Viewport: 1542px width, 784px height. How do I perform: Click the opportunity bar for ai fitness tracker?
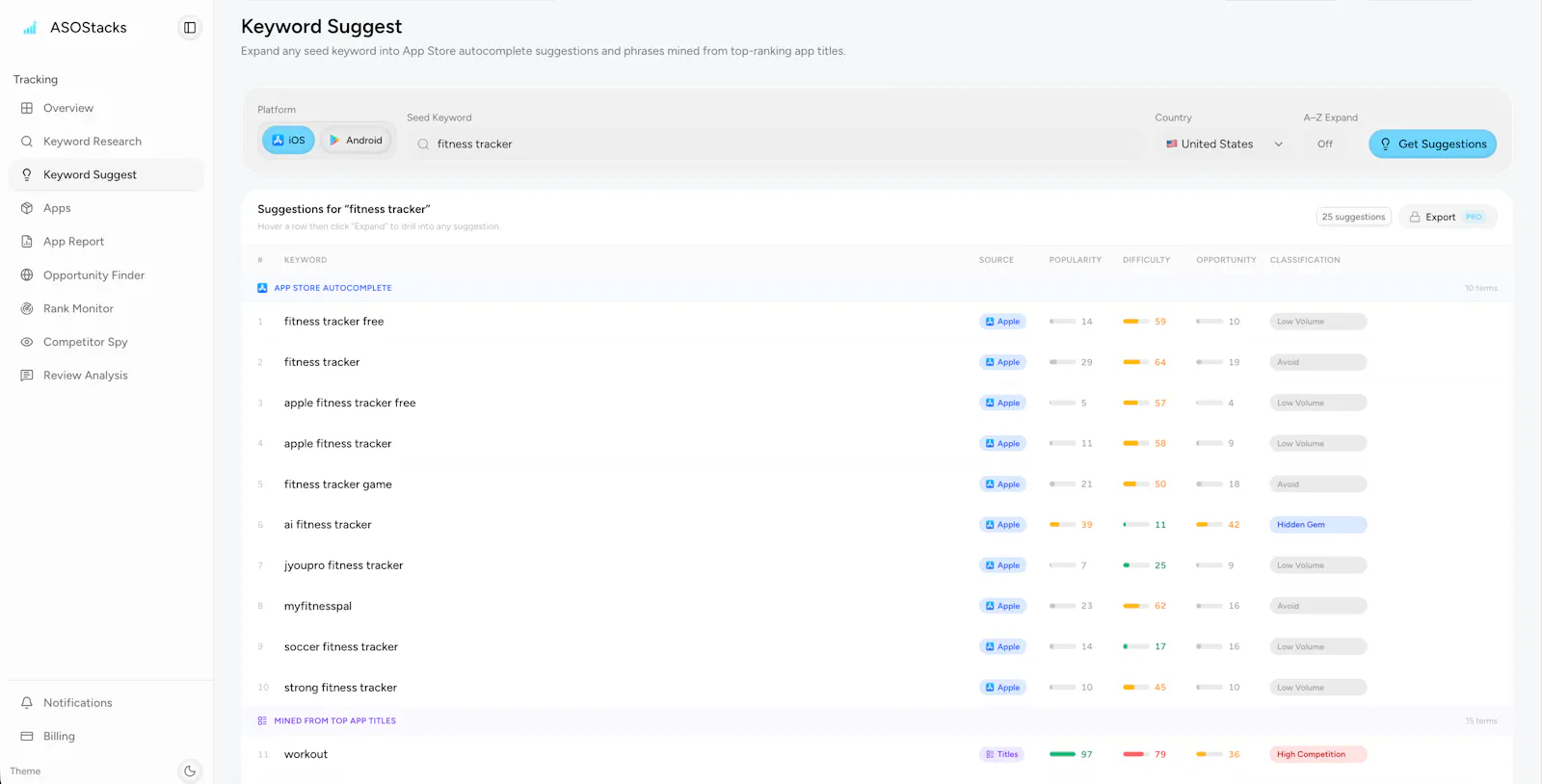[x=1209, y=525]
